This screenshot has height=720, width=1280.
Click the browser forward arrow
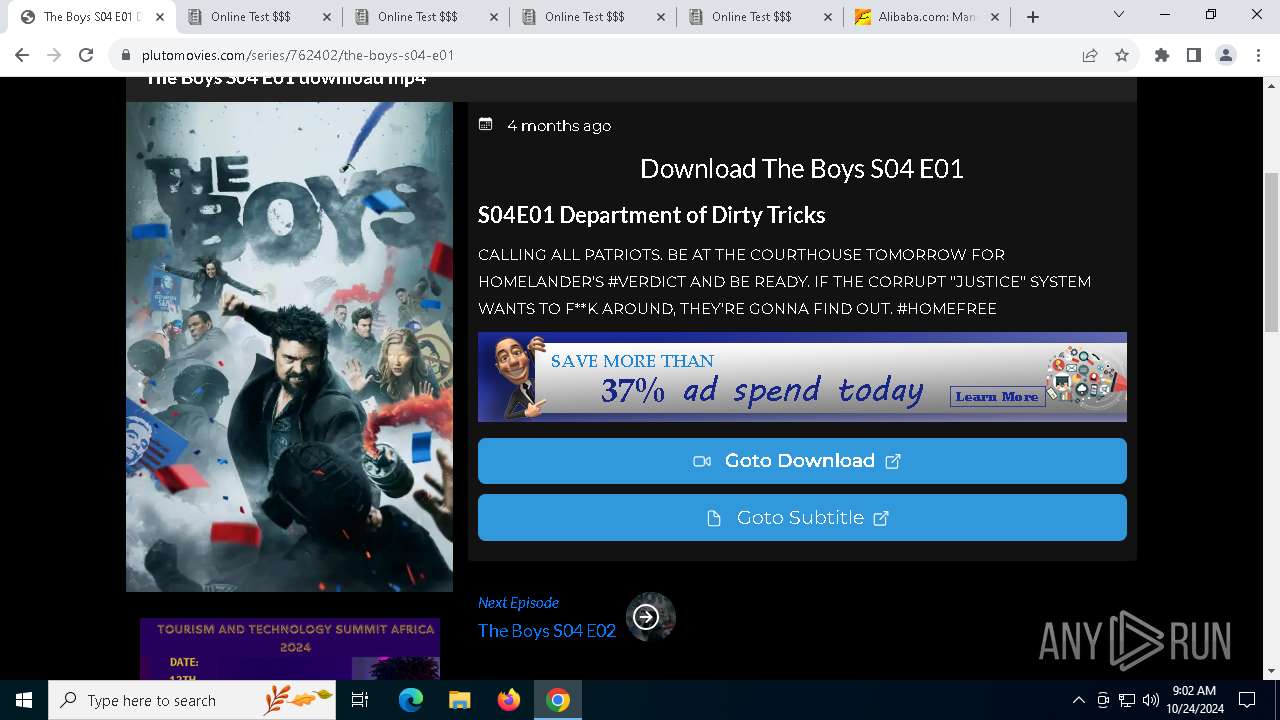point(54,55)
